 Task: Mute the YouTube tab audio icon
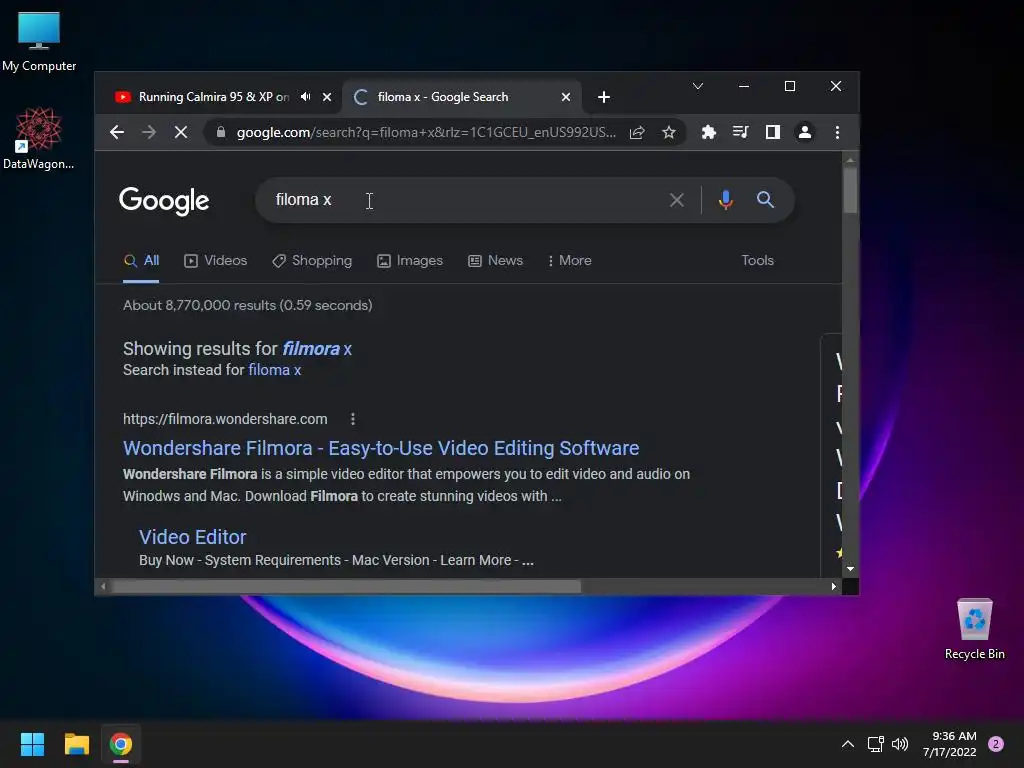click(x=306, y=97)
